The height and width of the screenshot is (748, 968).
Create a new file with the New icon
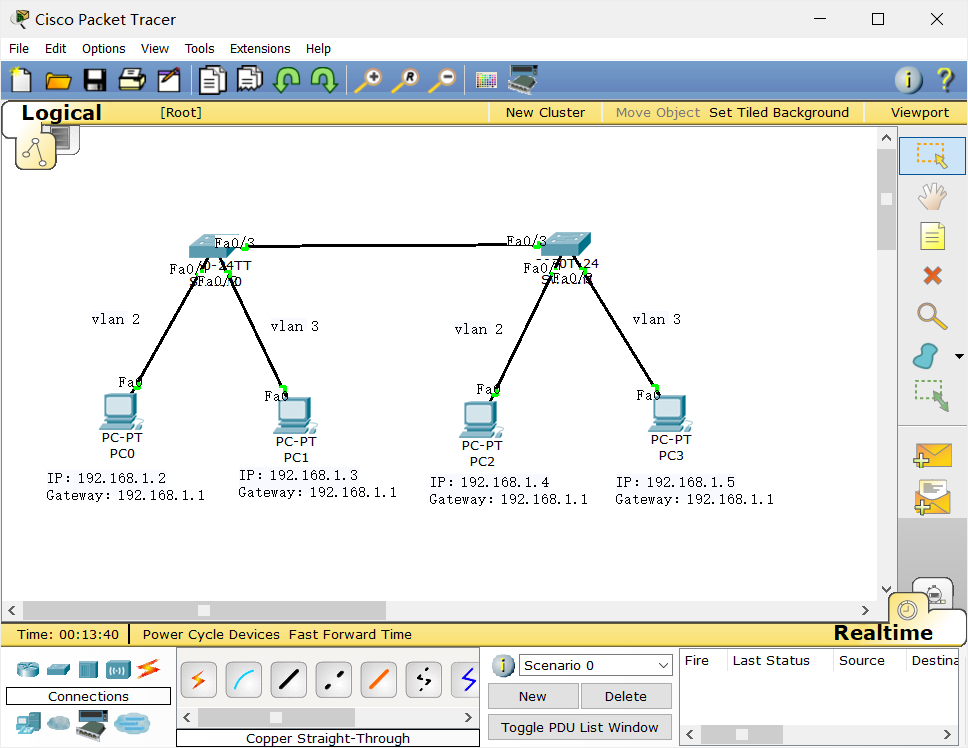pos(20,80)
